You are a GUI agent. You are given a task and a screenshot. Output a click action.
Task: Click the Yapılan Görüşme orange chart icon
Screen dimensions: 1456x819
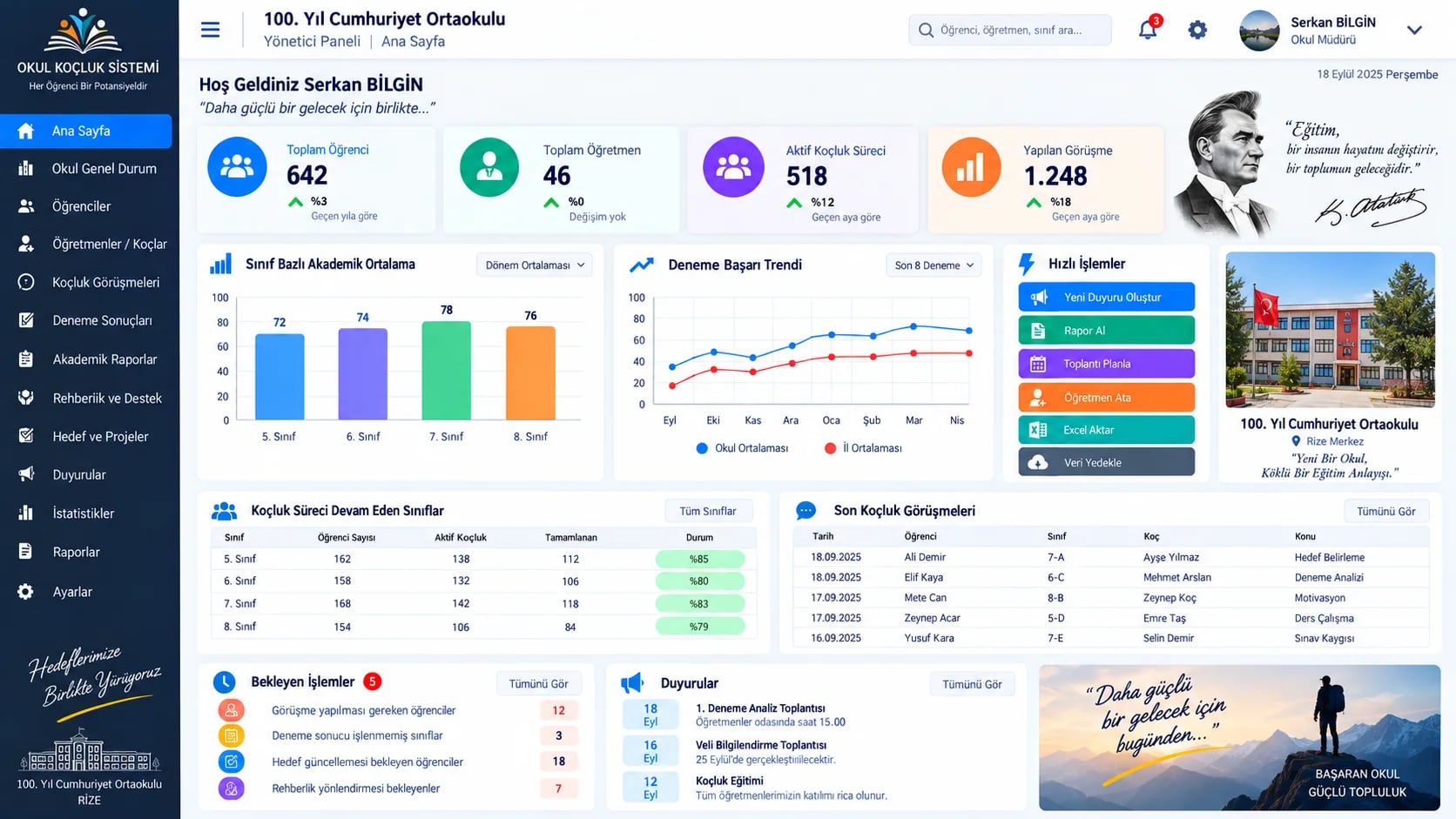971,167
